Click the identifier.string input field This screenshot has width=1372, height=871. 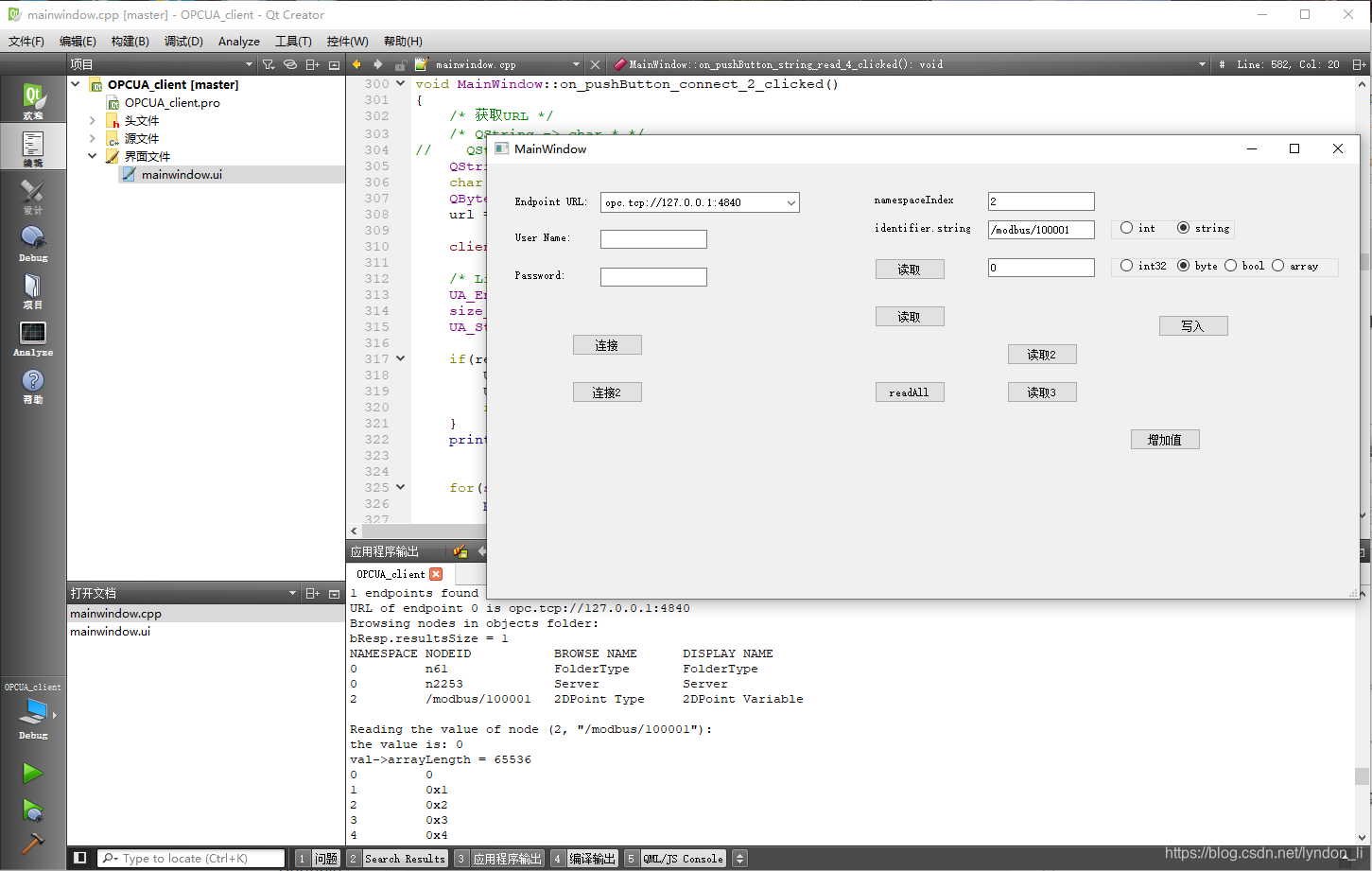click(1041, 230)
